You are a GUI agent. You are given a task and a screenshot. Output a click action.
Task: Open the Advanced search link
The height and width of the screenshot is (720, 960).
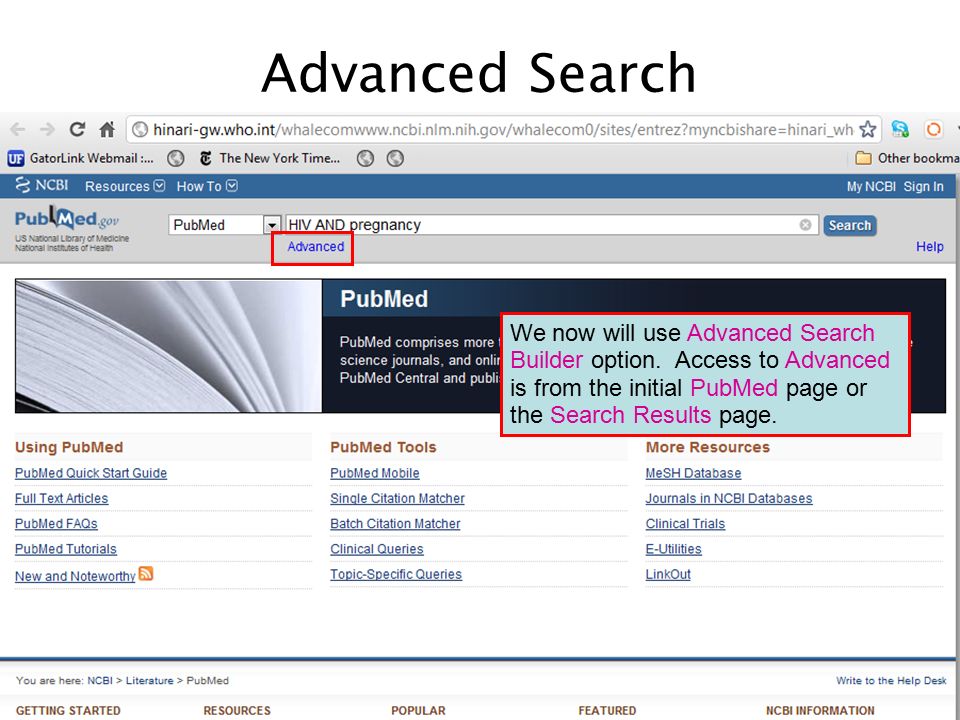[315, 246]
